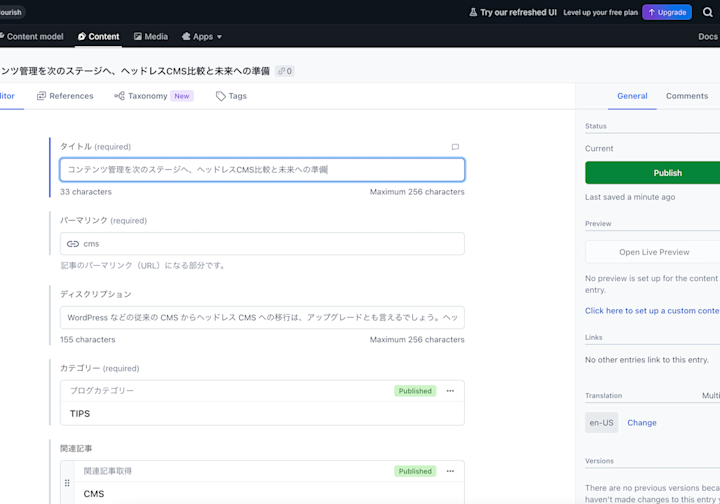720x504 pixels.
Task: Click the Content pen icon
Action: pyautogui.click(x=82, y=36)
